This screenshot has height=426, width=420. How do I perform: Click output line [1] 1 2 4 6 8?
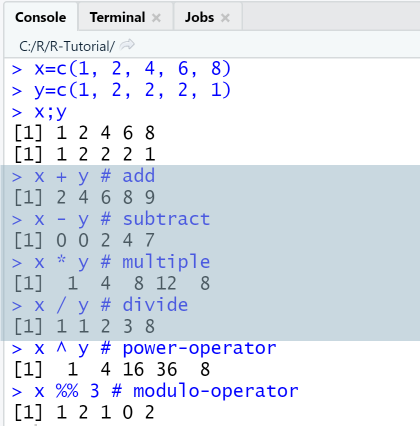tap(85, 133)
